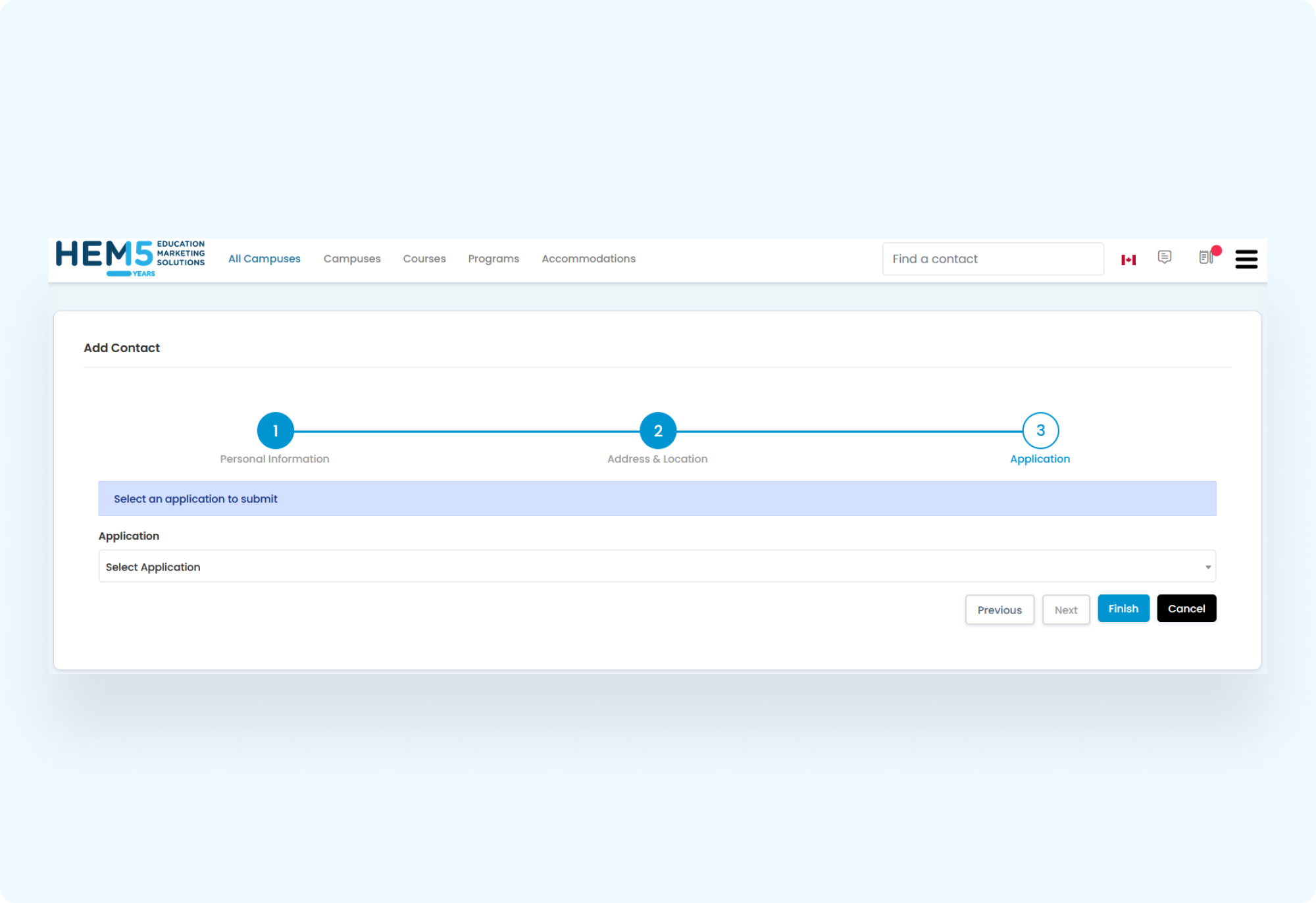Open the Programs page
This screenshot has height=903, width=1316.
pos(493,259)
